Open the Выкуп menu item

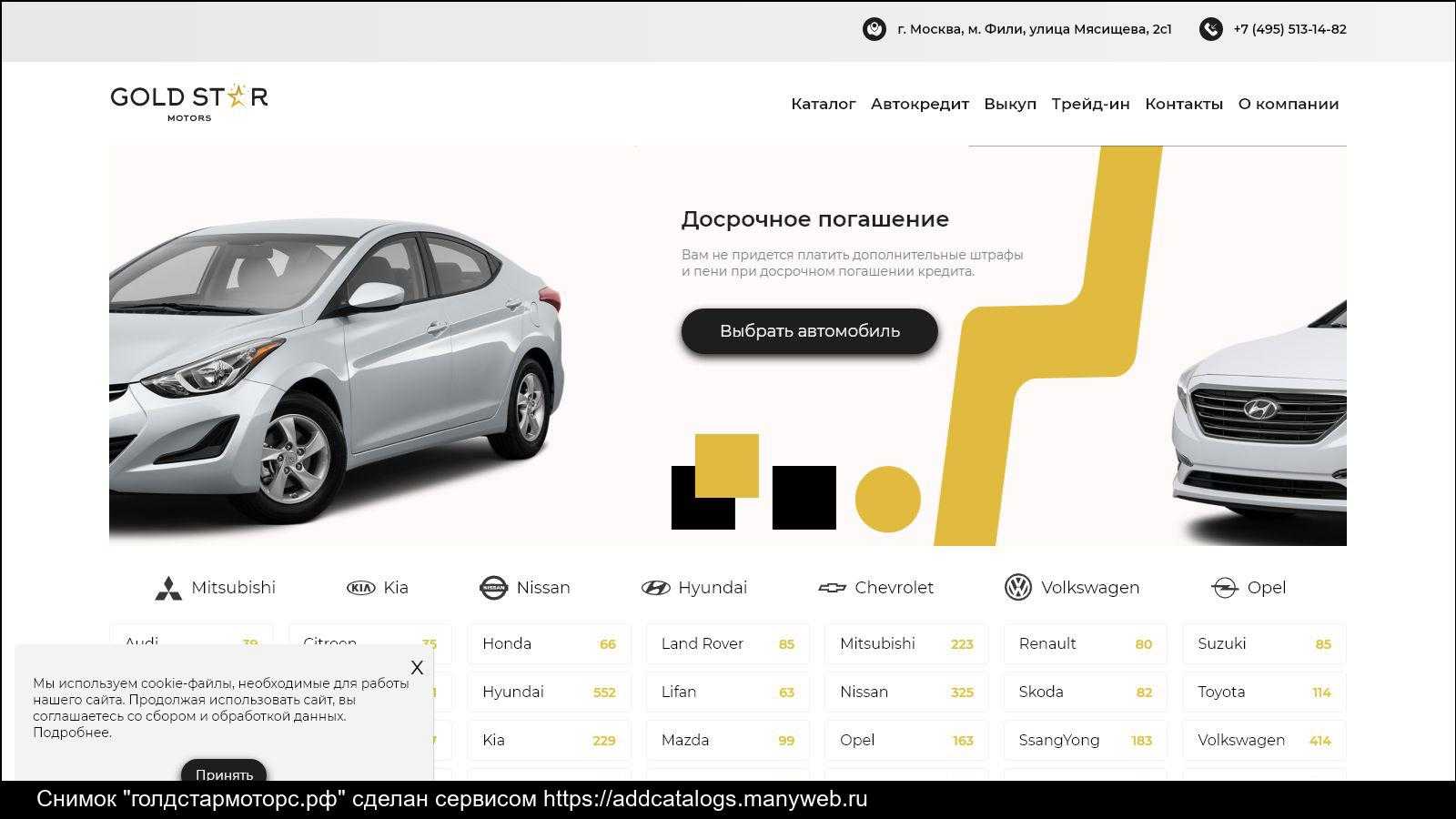coord(1010,104)
